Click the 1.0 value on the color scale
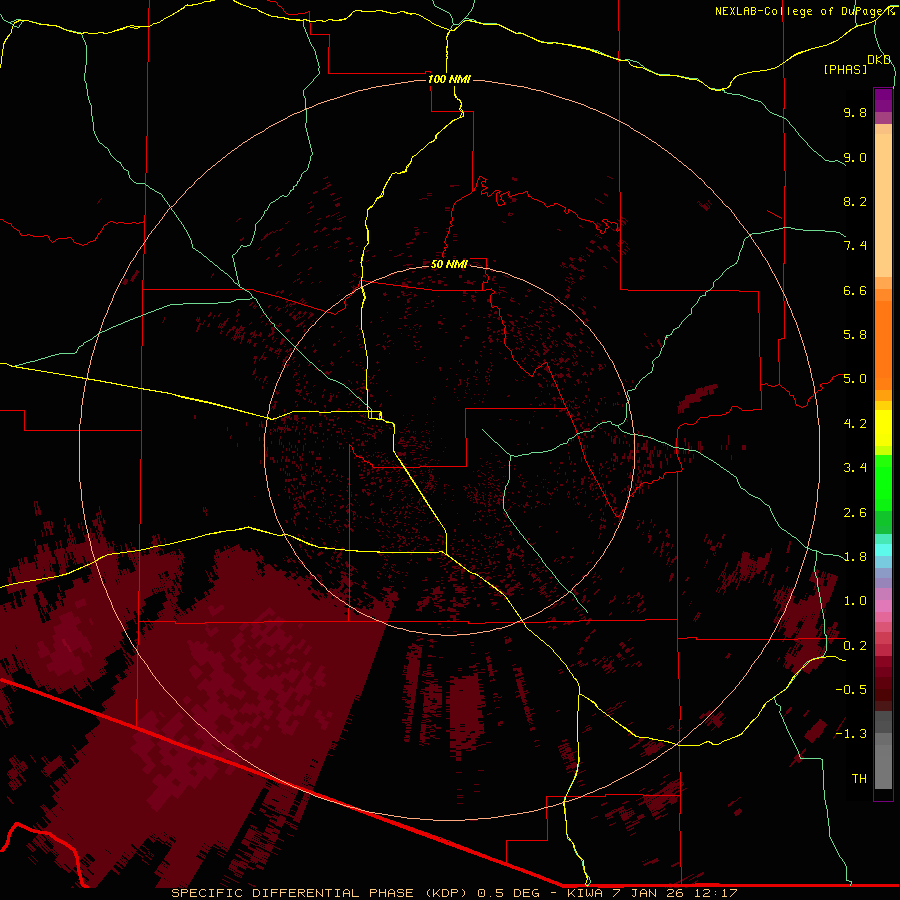This screenshot has height=900, width=900. [855, 601]
